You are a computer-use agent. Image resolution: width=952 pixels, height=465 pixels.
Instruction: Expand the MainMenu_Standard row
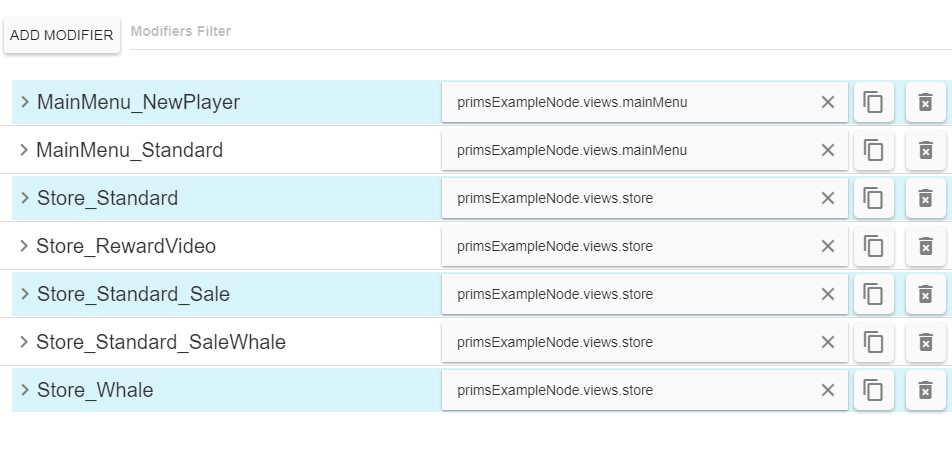24,150
